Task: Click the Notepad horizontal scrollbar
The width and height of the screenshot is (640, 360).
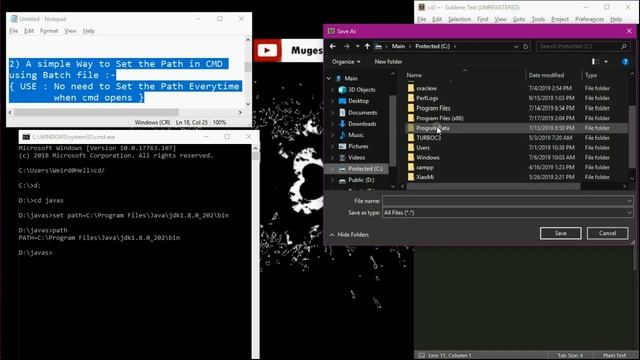Action: click(x=96, y=112)
